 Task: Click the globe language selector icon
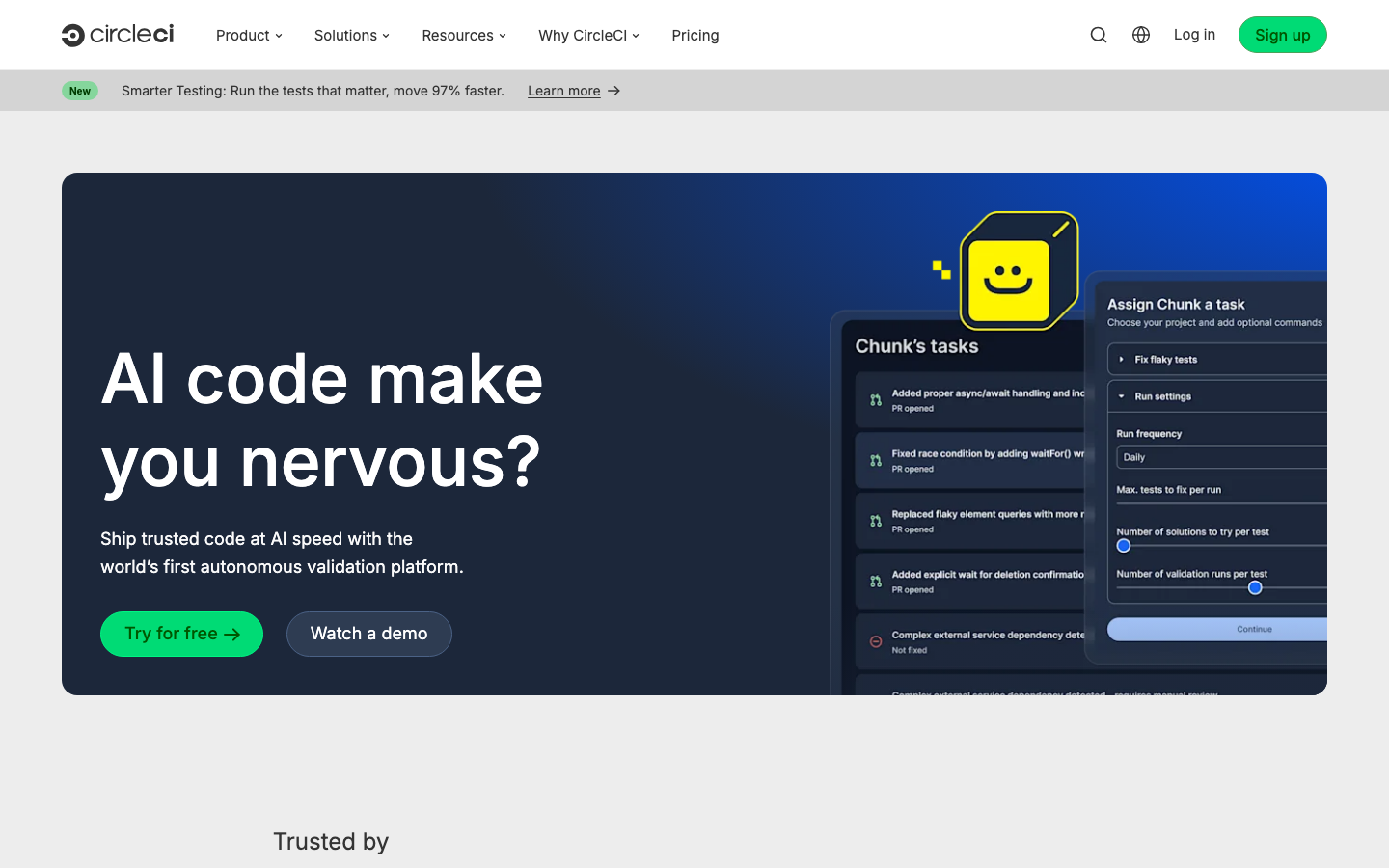1141,35
